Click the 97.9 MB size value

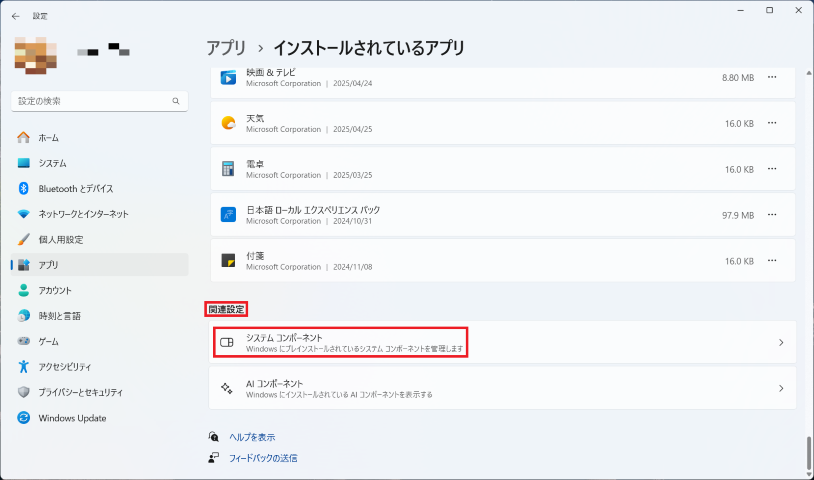pos(738,215)
